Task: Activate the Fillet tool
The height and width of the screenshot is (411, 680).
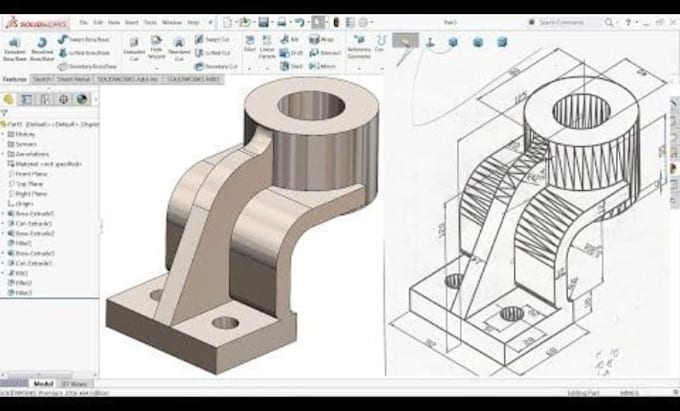Action: 250,44
